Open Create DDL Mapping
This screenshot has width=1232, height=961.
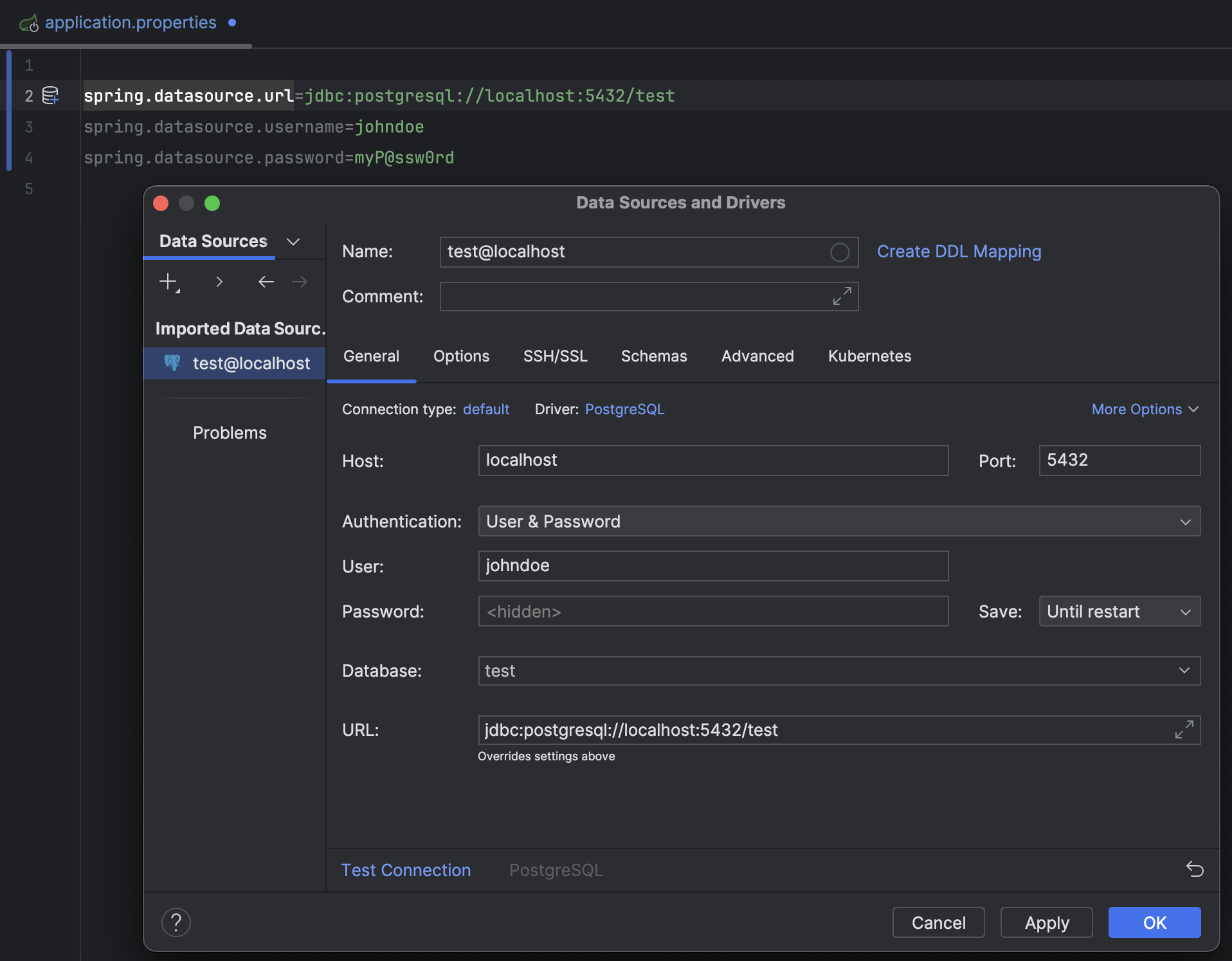[x=958, y=252]
